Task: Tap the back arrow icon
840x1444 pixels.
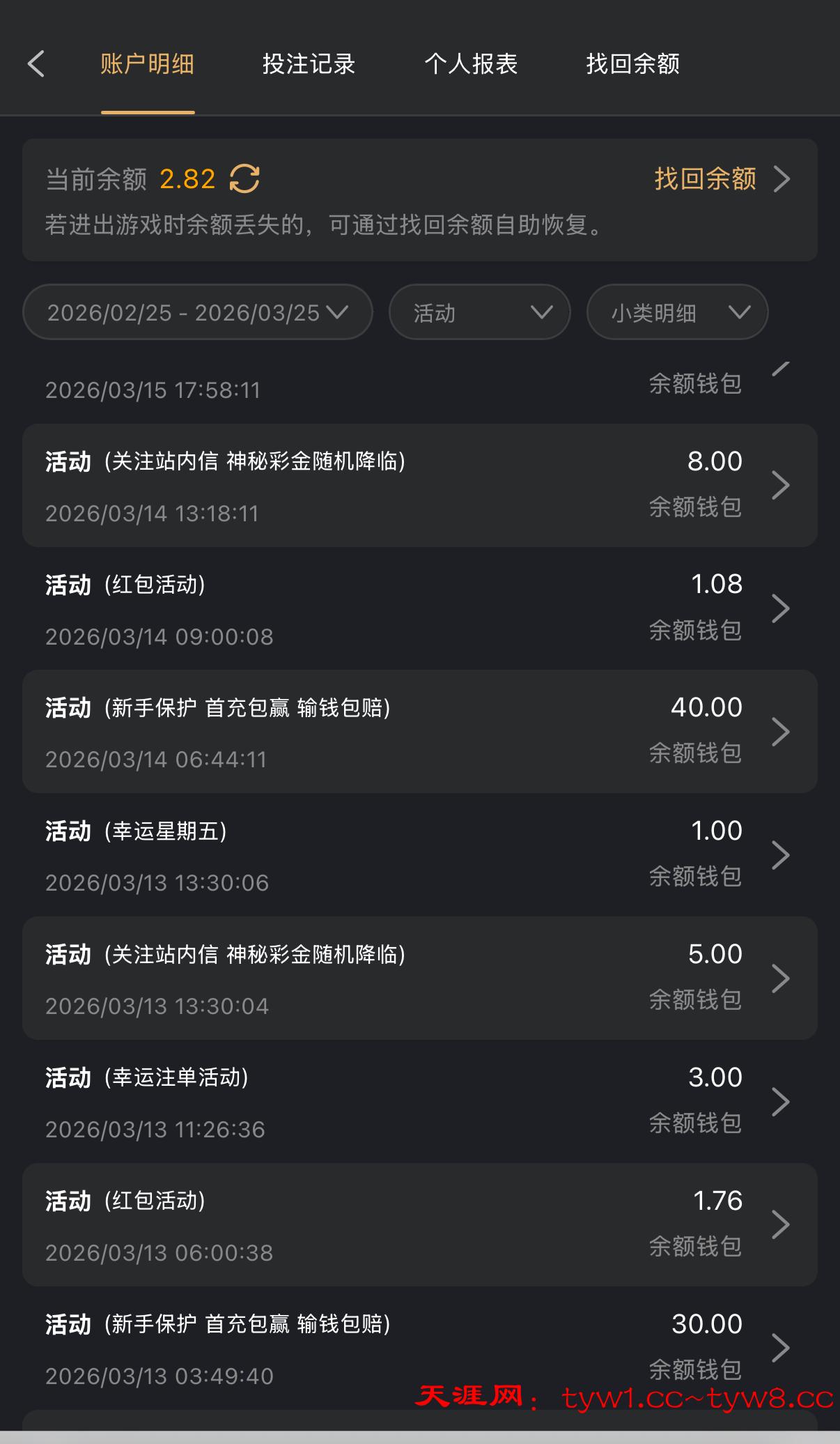Action: tap(36, 64)
